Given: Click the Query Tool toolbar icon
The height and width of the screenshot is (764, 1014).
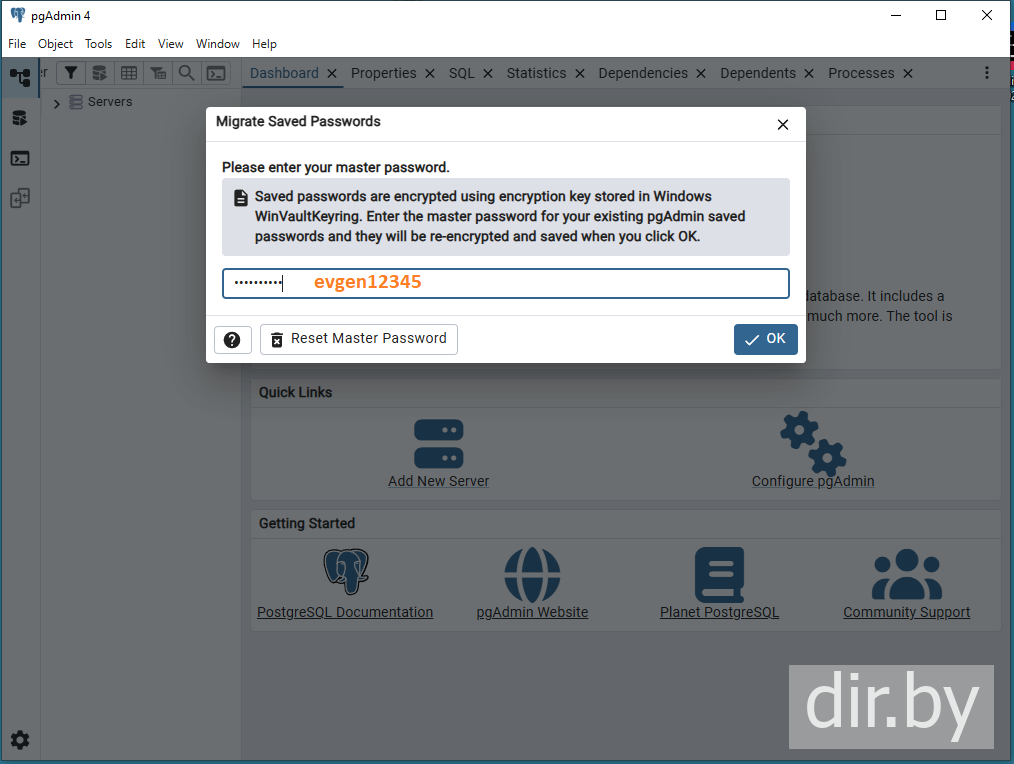Looking at the screenshot, I should (x=100, y=73).
